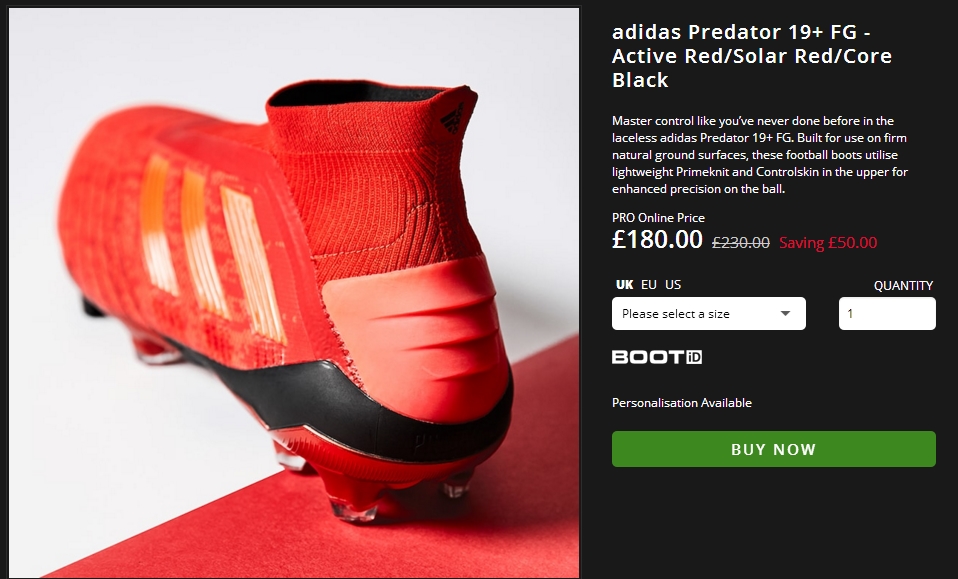Switch to UK sizing tab
The width and height of the screenshot is (958, 579).
tap(624, 285)
